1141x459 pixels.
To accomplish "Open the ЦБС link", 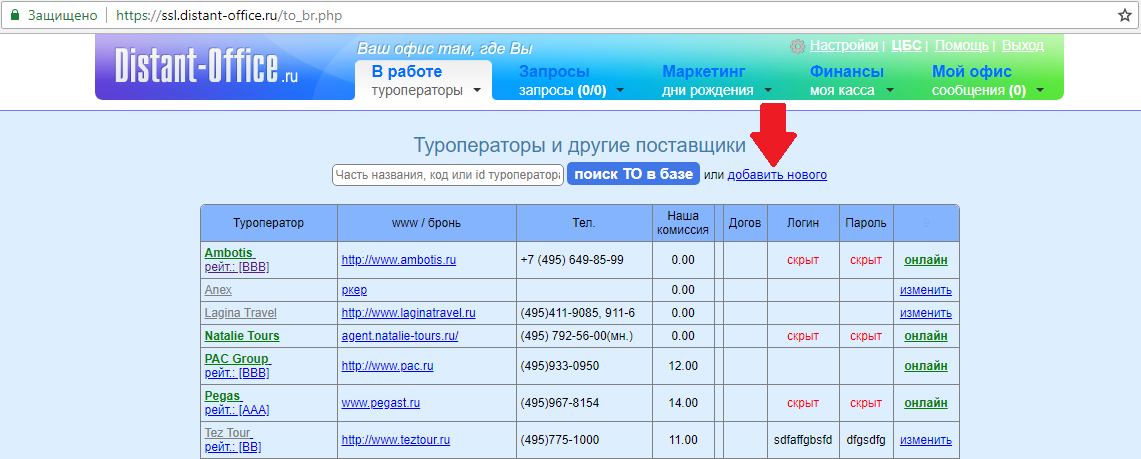I will tap(906, 45).
